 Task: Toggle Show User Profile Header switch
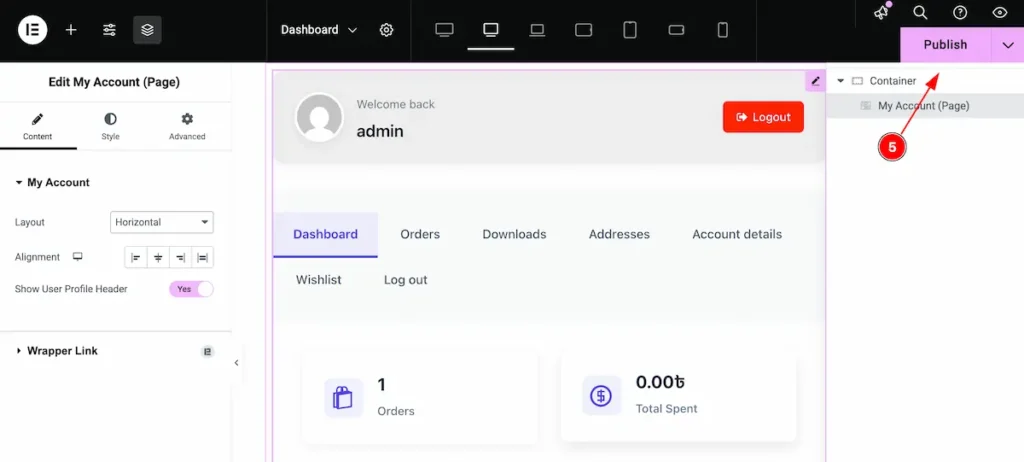[191, 289]
